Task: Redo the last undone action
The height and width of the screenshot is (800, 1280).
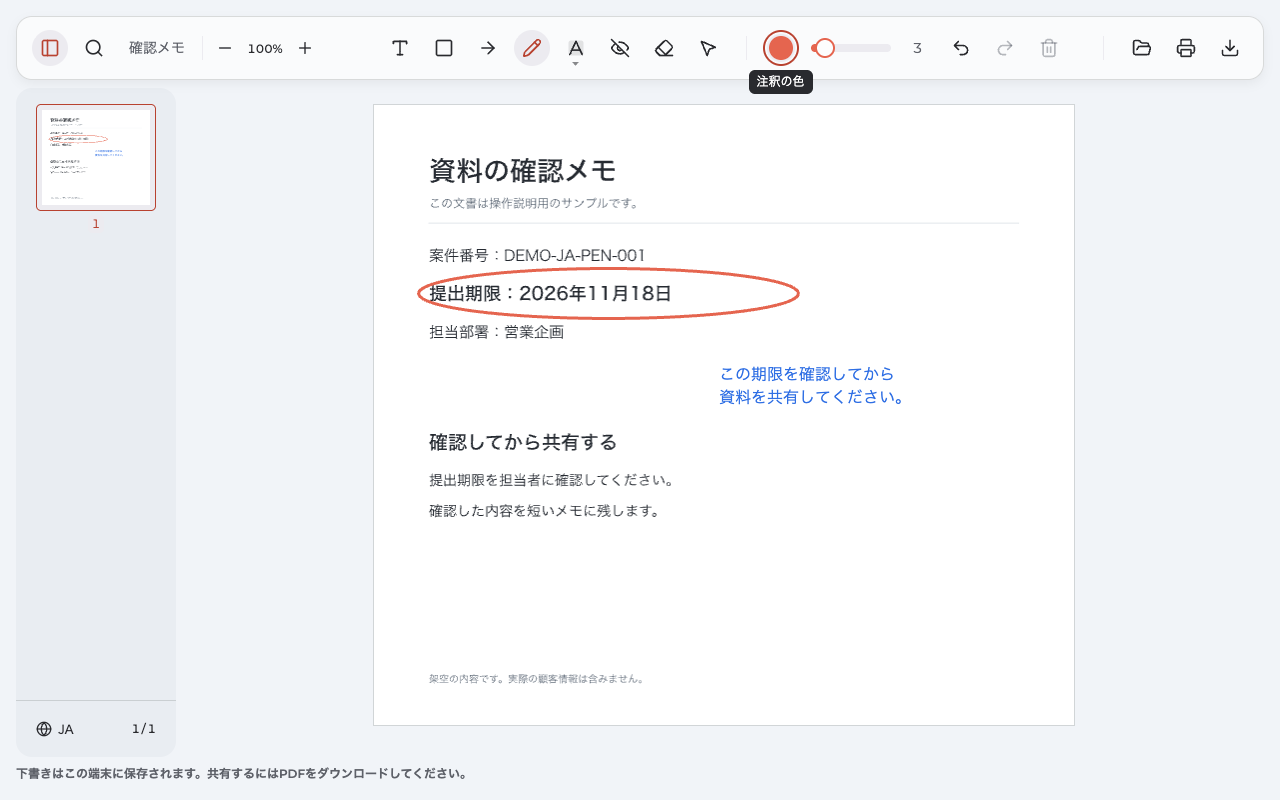Action: coord(1005,48)
